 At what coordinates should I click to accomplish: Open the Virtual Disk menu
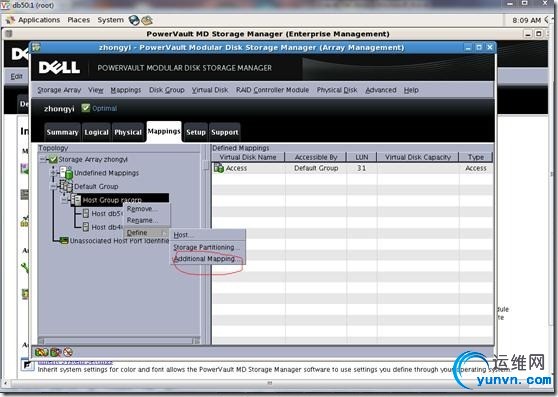[x=210, y=90]
